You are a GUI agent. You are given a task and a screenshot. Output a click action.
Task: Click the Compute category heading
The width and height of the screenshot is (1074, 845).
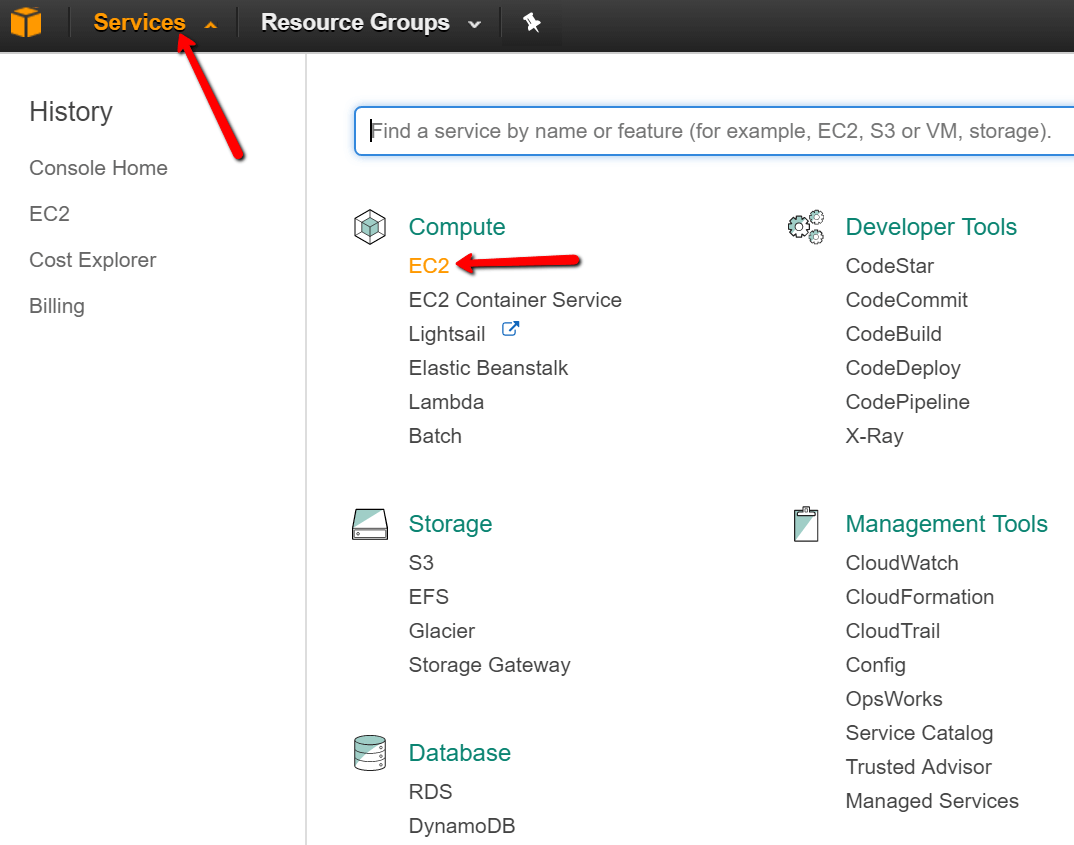click(457, 227)
